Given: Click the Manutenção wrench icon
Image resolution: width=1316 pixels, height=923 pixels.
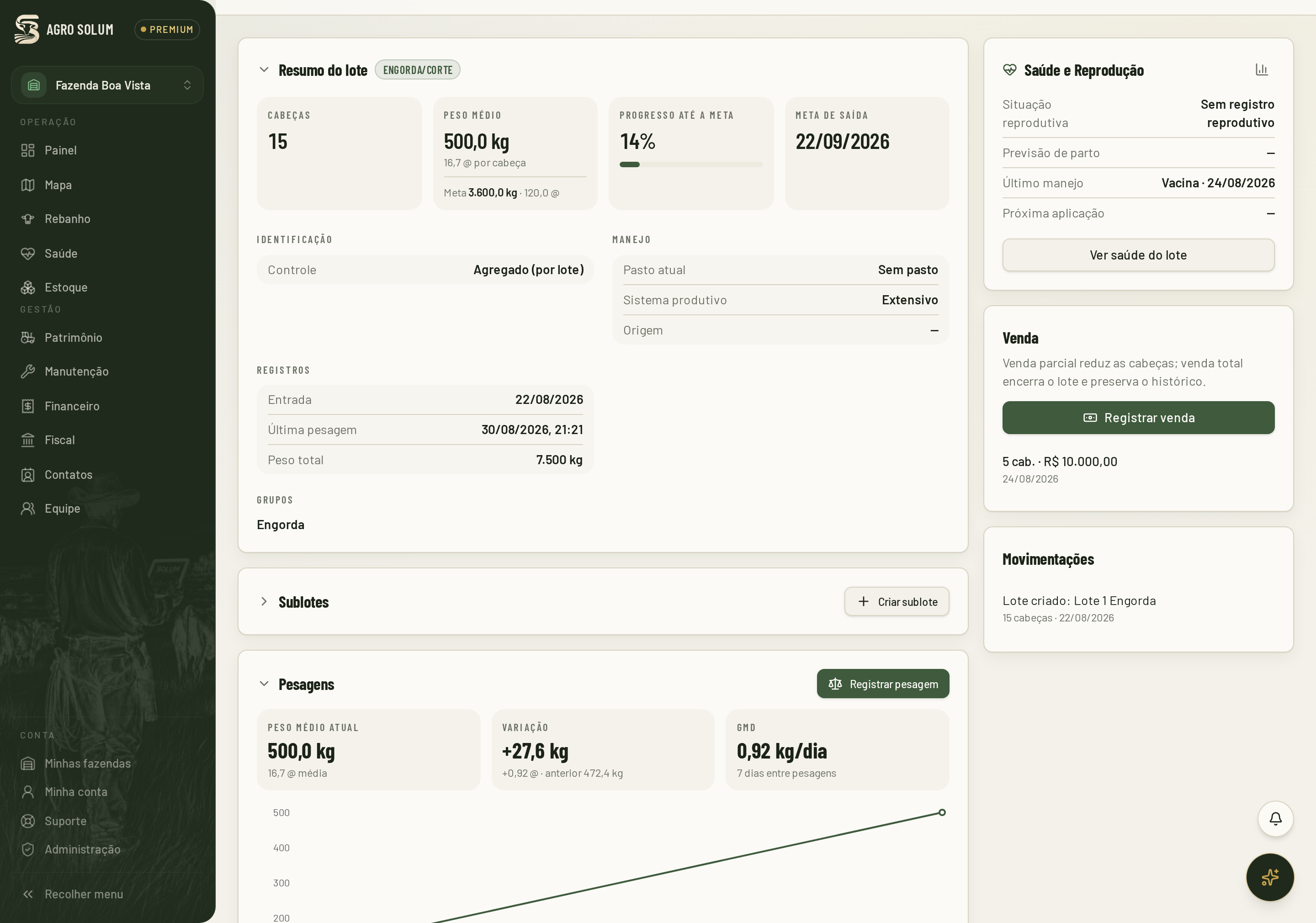Looking at the screenshot, I should coord(27,371).
